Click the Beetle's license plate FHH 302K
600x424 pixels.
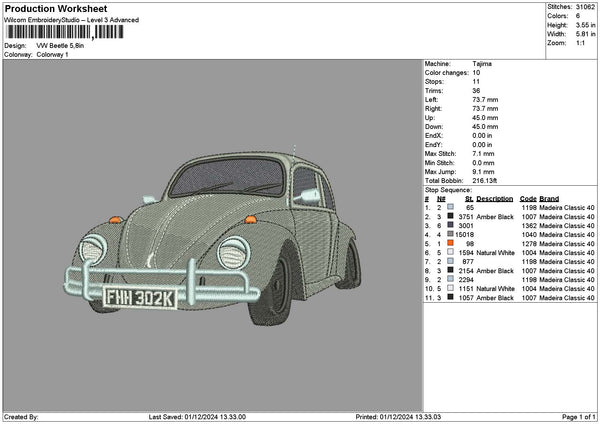click(139, 296)
